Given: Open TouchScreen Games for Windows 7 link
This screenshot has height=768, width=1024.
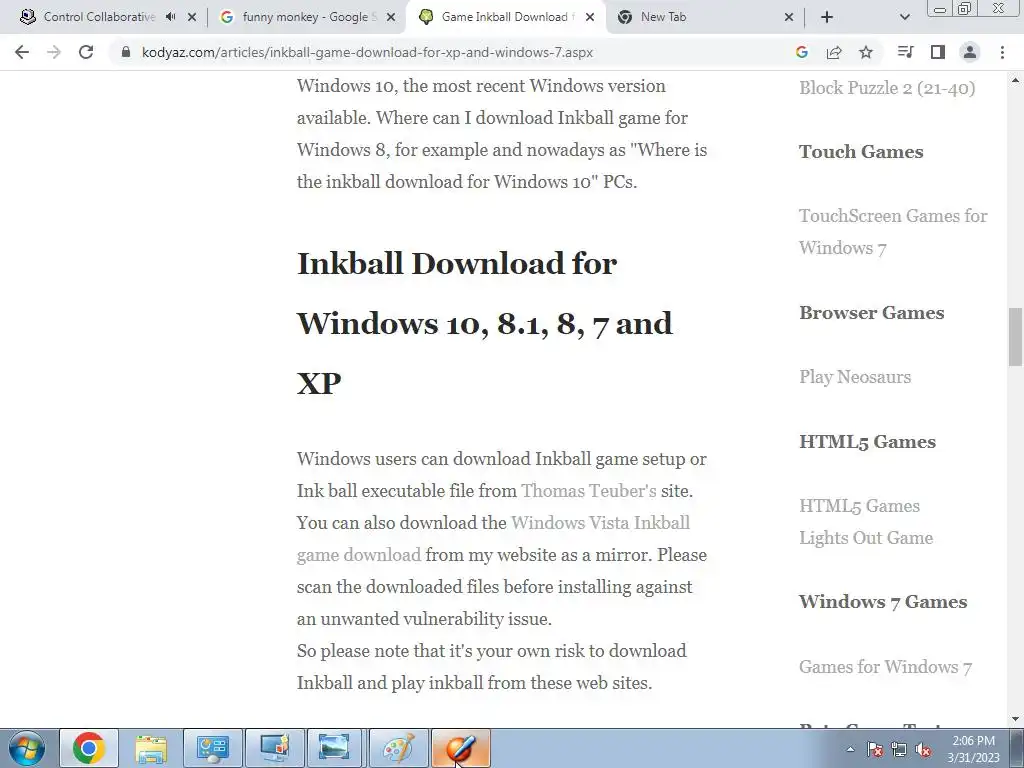Looking at the screenshot, I should (893, 232).
